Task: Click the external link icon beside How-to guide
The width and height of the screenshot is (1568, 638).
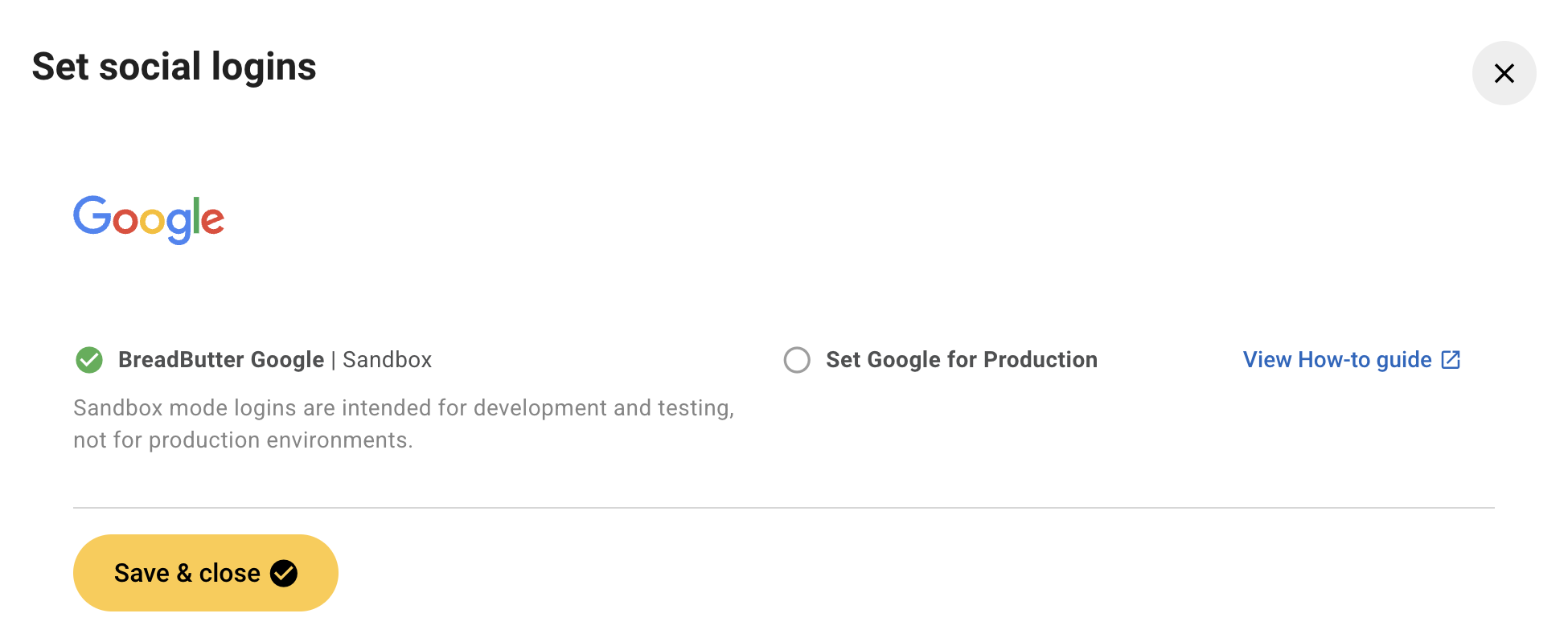Action: click(x=1451, y=360)
